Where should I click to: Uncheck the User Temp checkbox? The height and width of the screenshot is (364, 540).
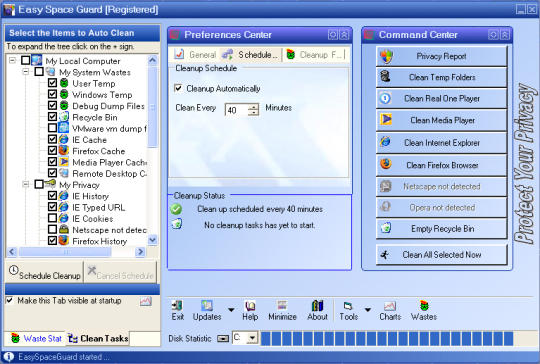coord(52,83)
